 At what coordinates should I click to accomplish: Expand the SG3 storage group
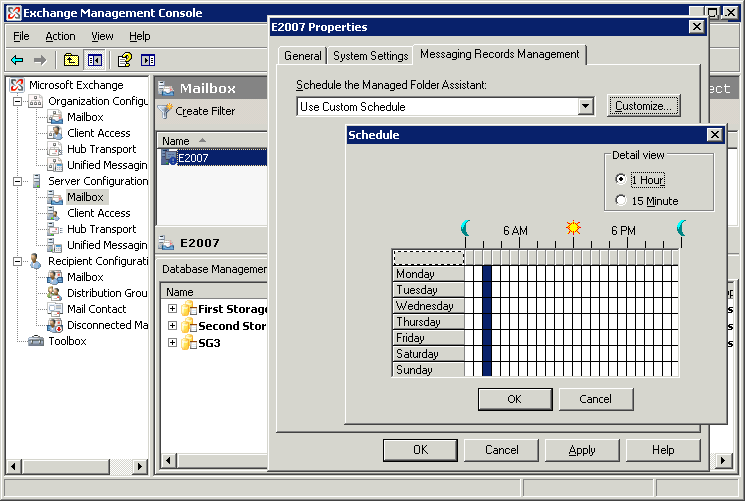[172, 343]
